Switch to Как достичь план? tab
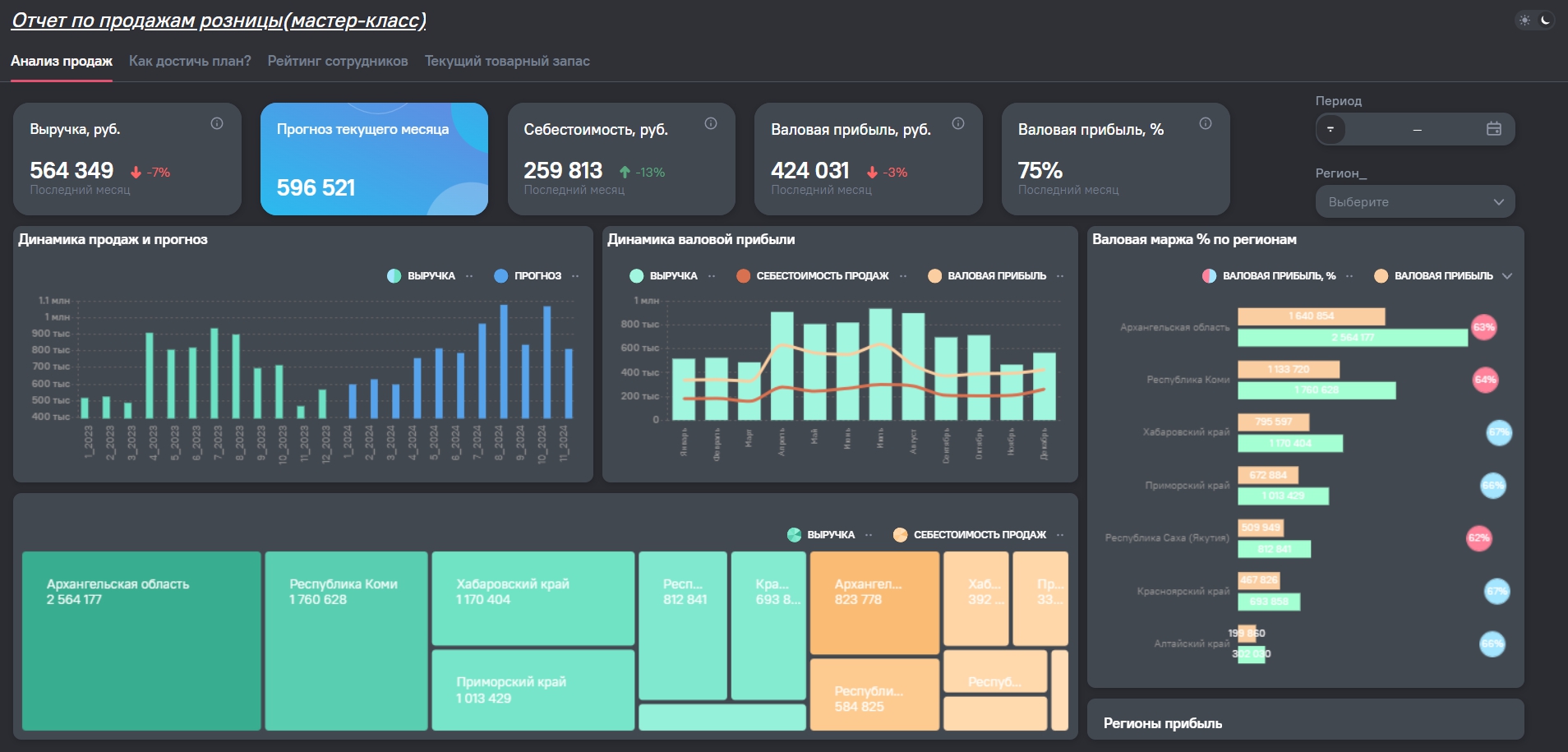This screenshot has height=752, width=1568. coord(190,61)
